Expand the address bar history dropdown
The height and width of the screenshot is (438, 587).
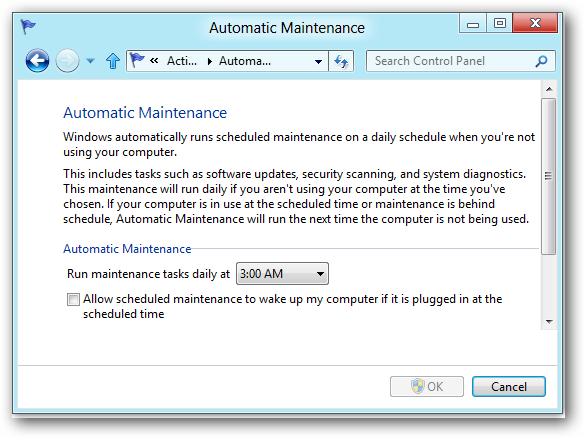(x=318, y=61)
